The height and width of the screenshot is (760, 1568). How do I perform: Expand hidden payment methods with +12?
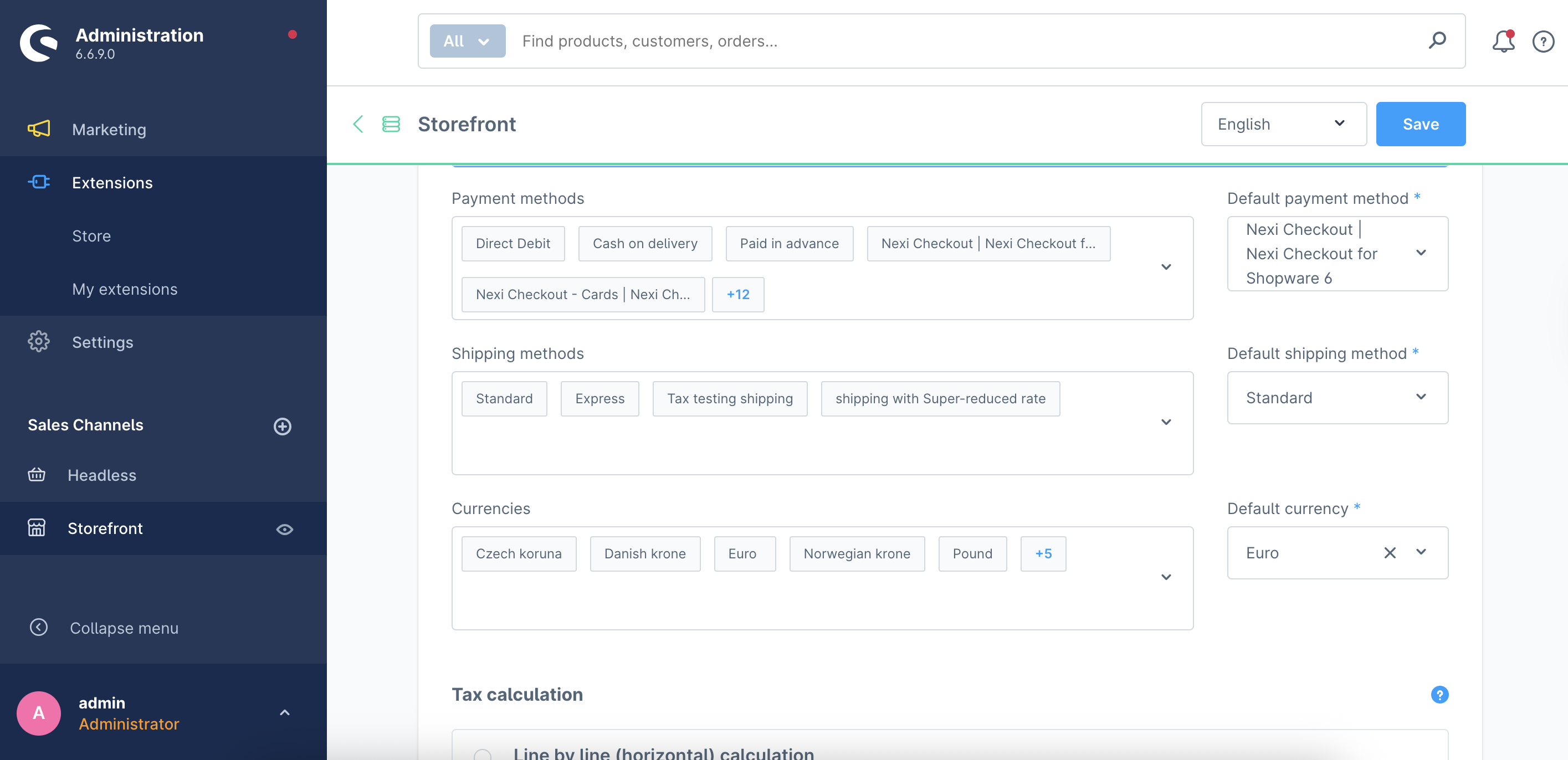[x=738, y=294]
